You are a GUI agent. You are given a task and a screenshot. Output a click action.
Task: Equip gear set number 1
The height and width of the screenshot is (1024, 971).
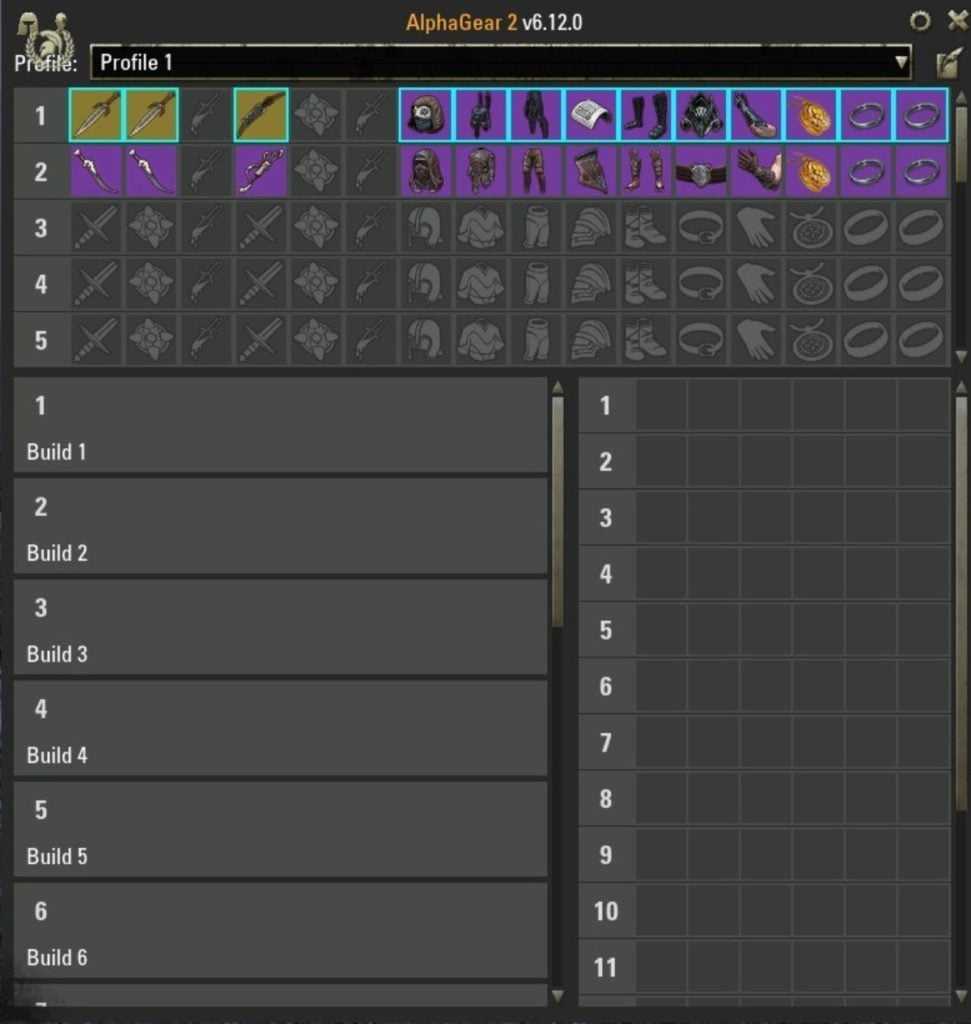pos(40,115)
